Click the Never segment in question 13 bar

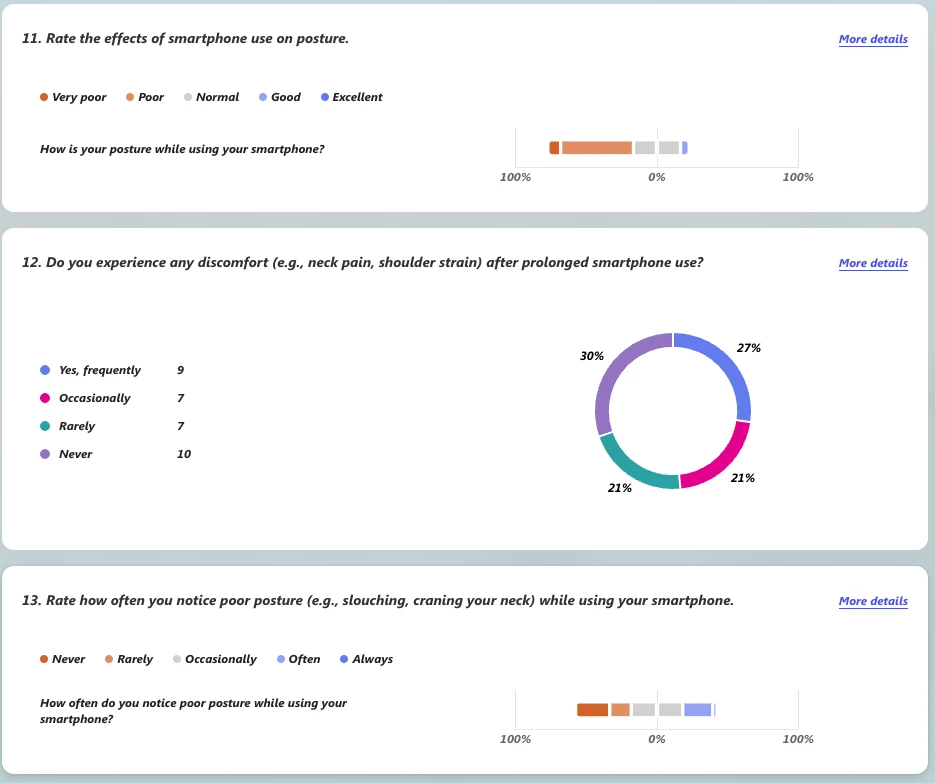click(592, 710)
